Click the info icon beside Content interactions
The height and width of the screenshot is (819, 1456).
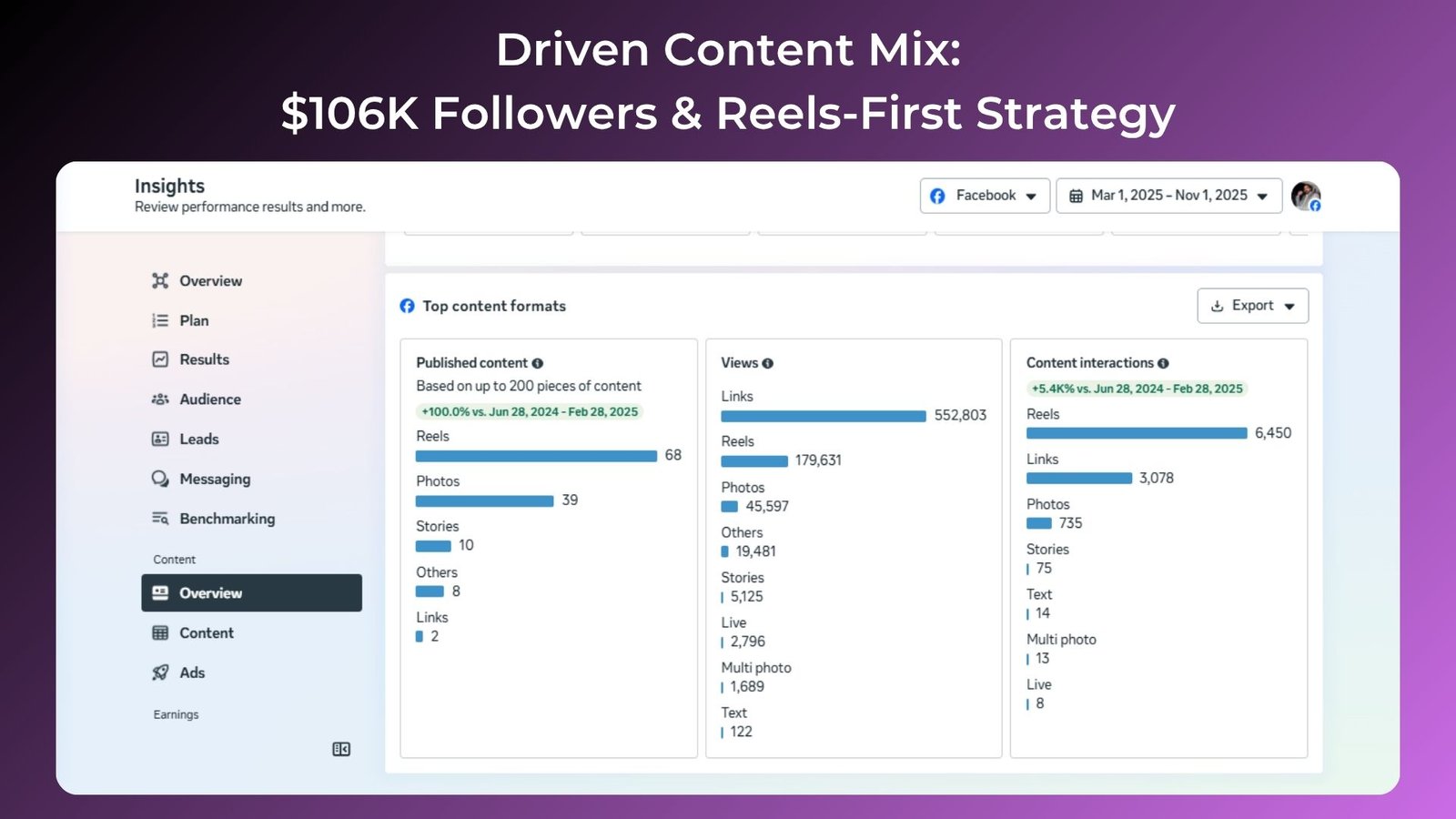(x=1163, y=363)
